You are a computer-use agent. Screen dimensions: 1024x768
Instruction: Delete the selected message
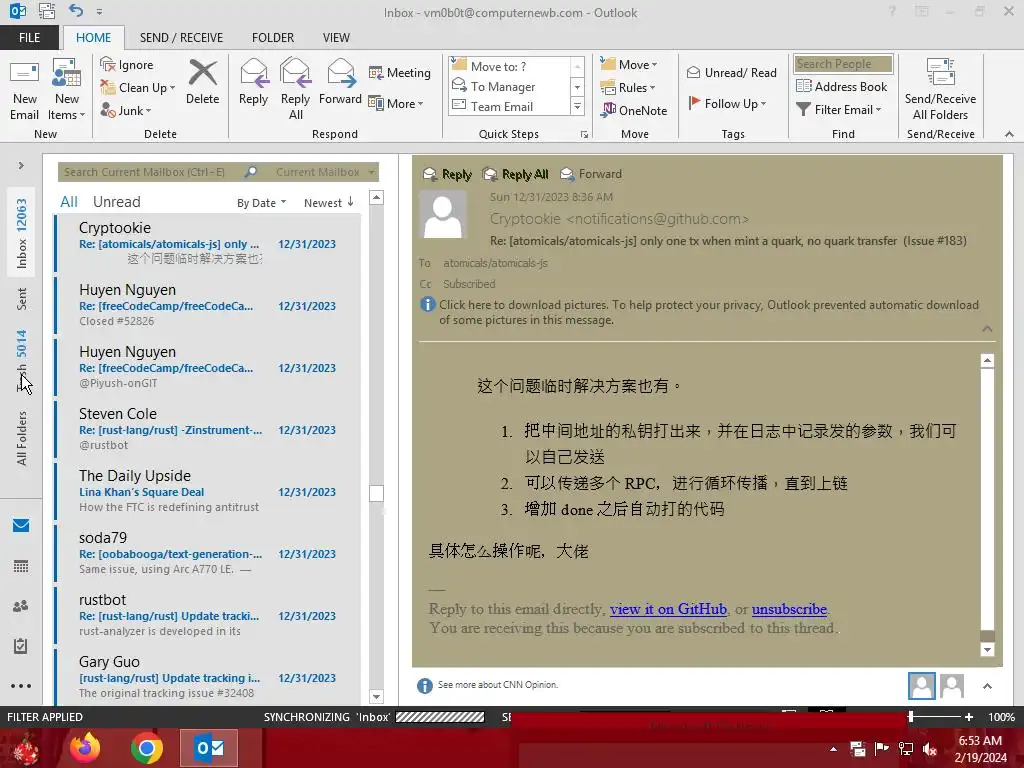tap(202, 82)
